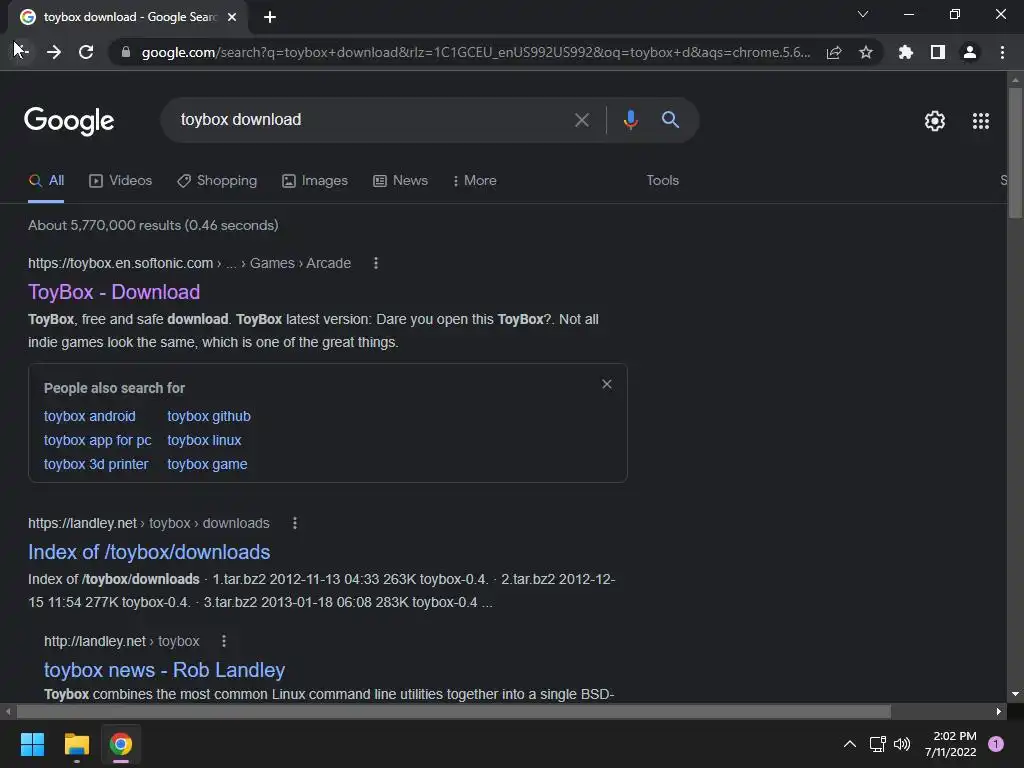Image resolution: width=1024 pixels, height=768 pixels.
Task: Search for toybox github
Action: tap(209, 417)
